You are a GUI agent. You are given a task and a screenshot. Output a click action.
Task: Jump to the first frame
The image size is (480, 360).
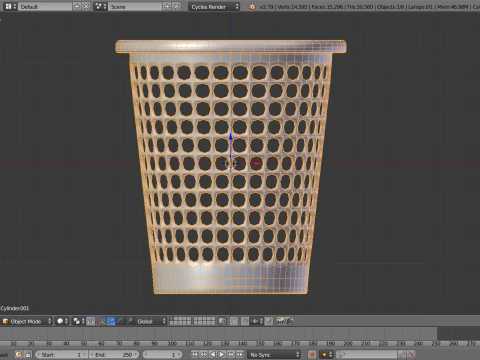[194, 354]
